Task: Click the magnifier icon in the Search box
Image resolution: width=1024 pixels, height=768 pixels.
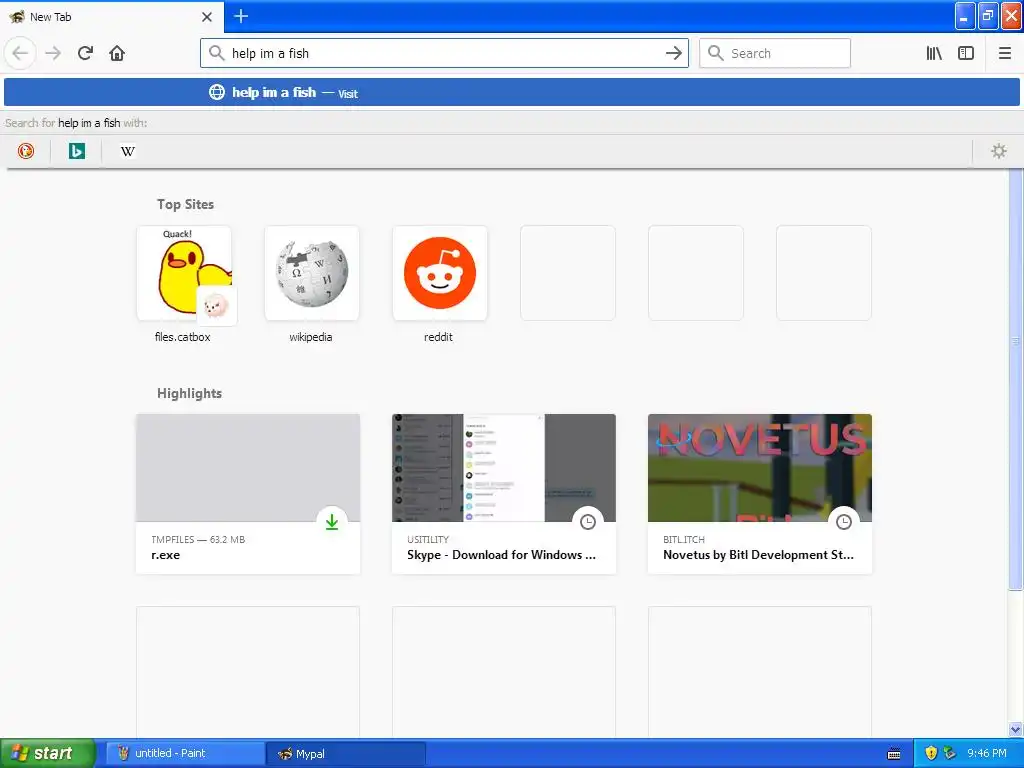Action: coord(716,53)
